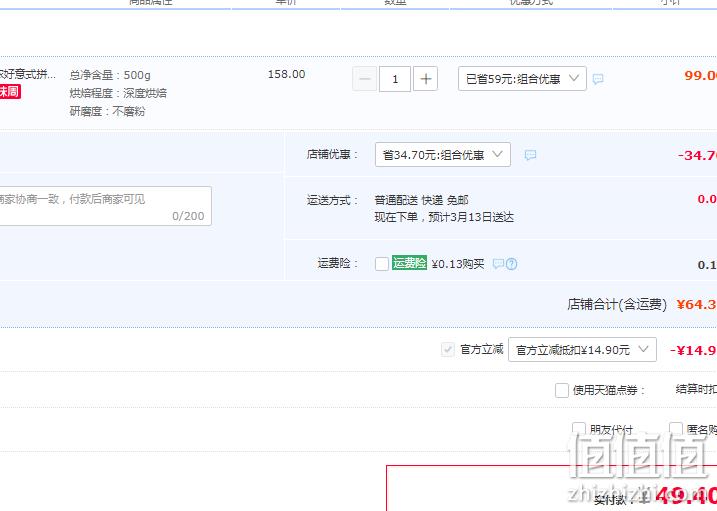The width and height of the screenshot is (717, 511).
Task: Click comment icon beside 店铺优惠 dropdown
Action: [x=530, y=155]
